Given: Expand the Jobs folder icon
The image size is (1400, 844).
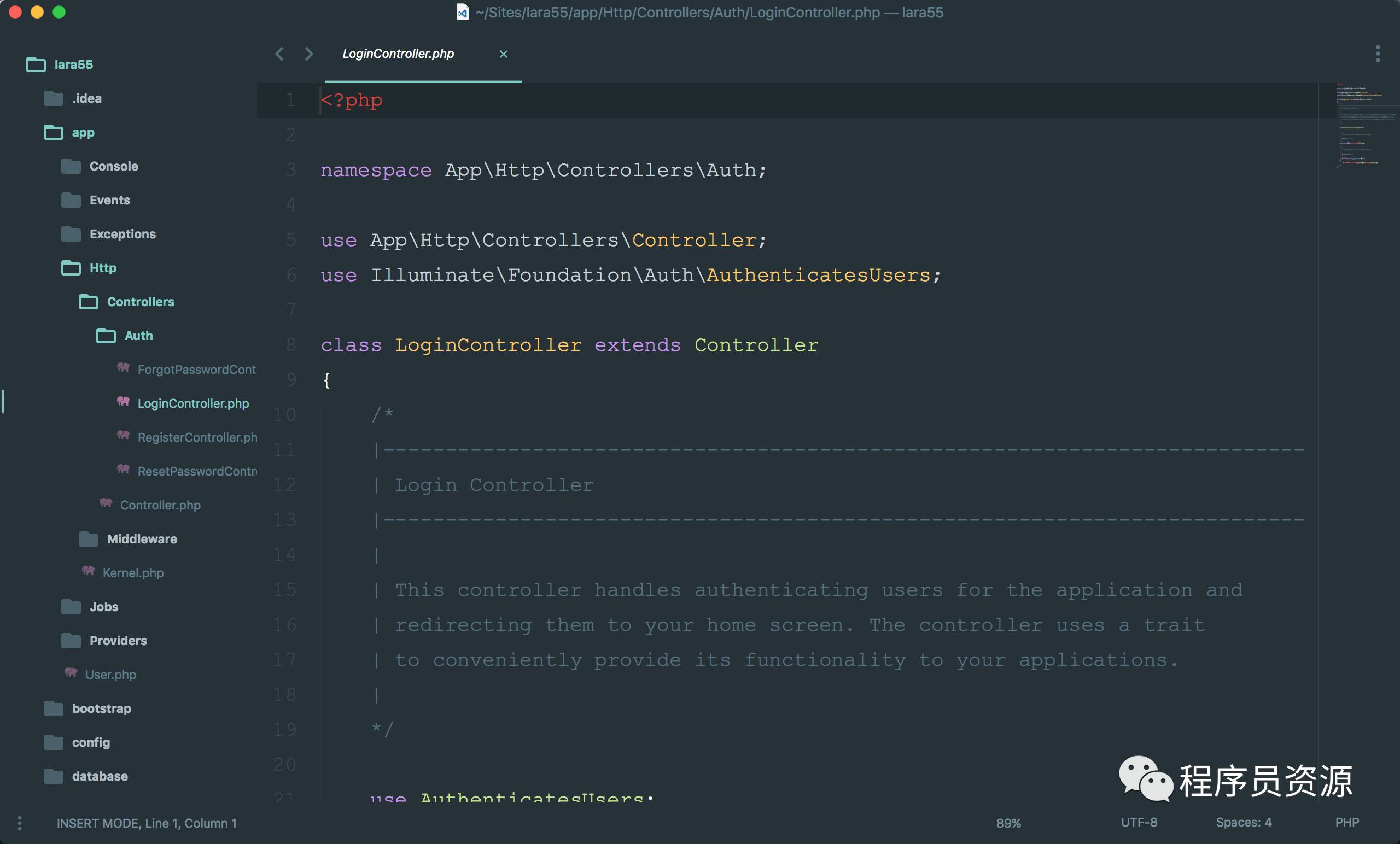Looking at the screenshot, I should pos(71,607).
